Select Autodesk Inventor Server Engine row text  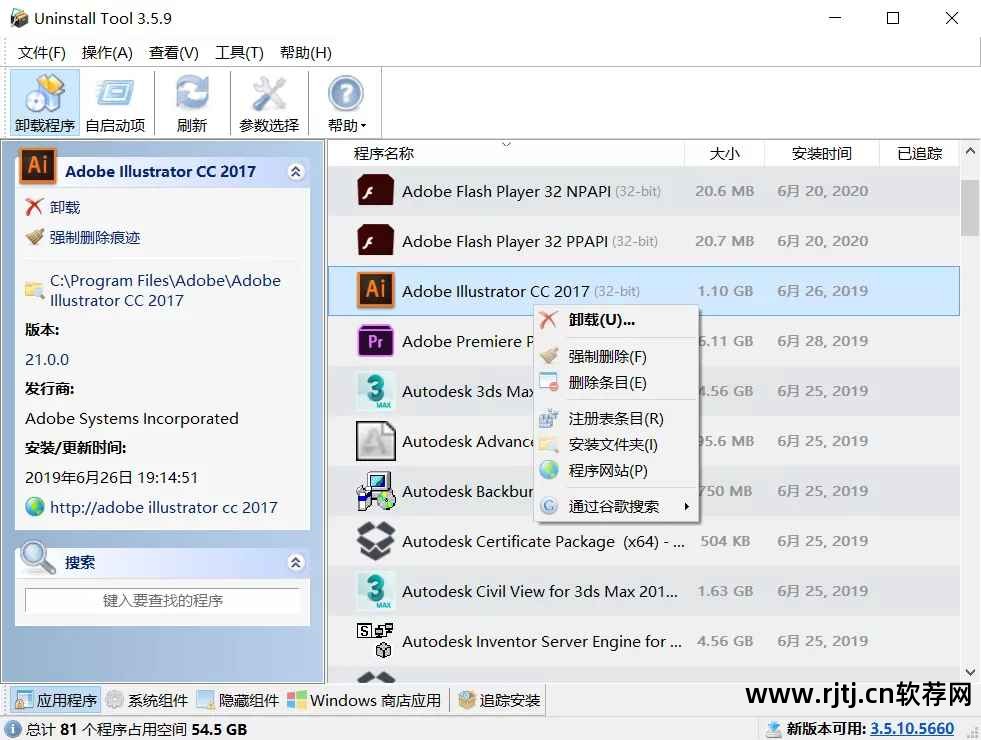(x=542, y=642)
